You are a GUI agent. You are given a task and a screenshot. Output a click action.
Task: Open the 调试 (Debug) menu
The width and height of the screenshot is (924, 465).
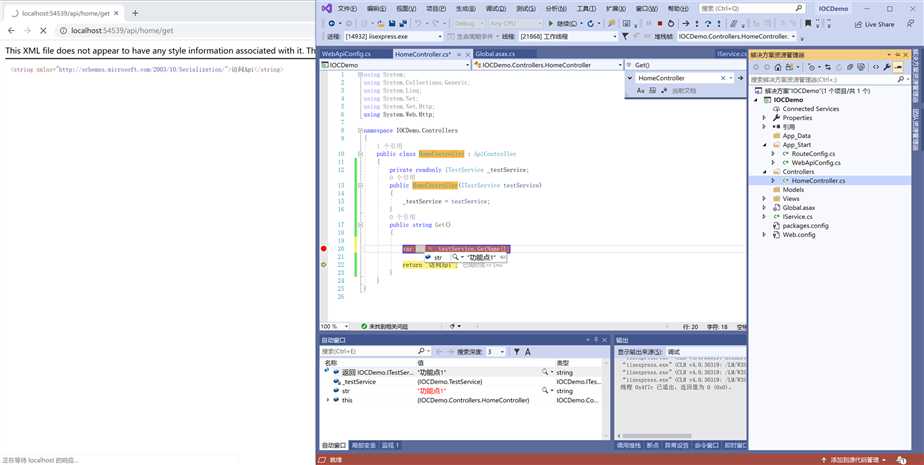click(x=496, y=8)
